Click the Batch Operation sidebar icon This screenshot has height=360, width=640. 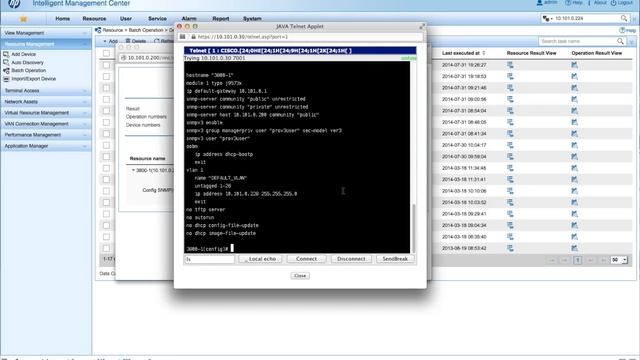6,71
